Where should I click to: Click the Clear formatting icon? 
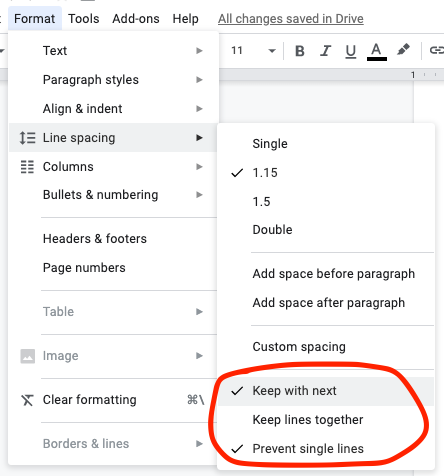click(27, 400)
